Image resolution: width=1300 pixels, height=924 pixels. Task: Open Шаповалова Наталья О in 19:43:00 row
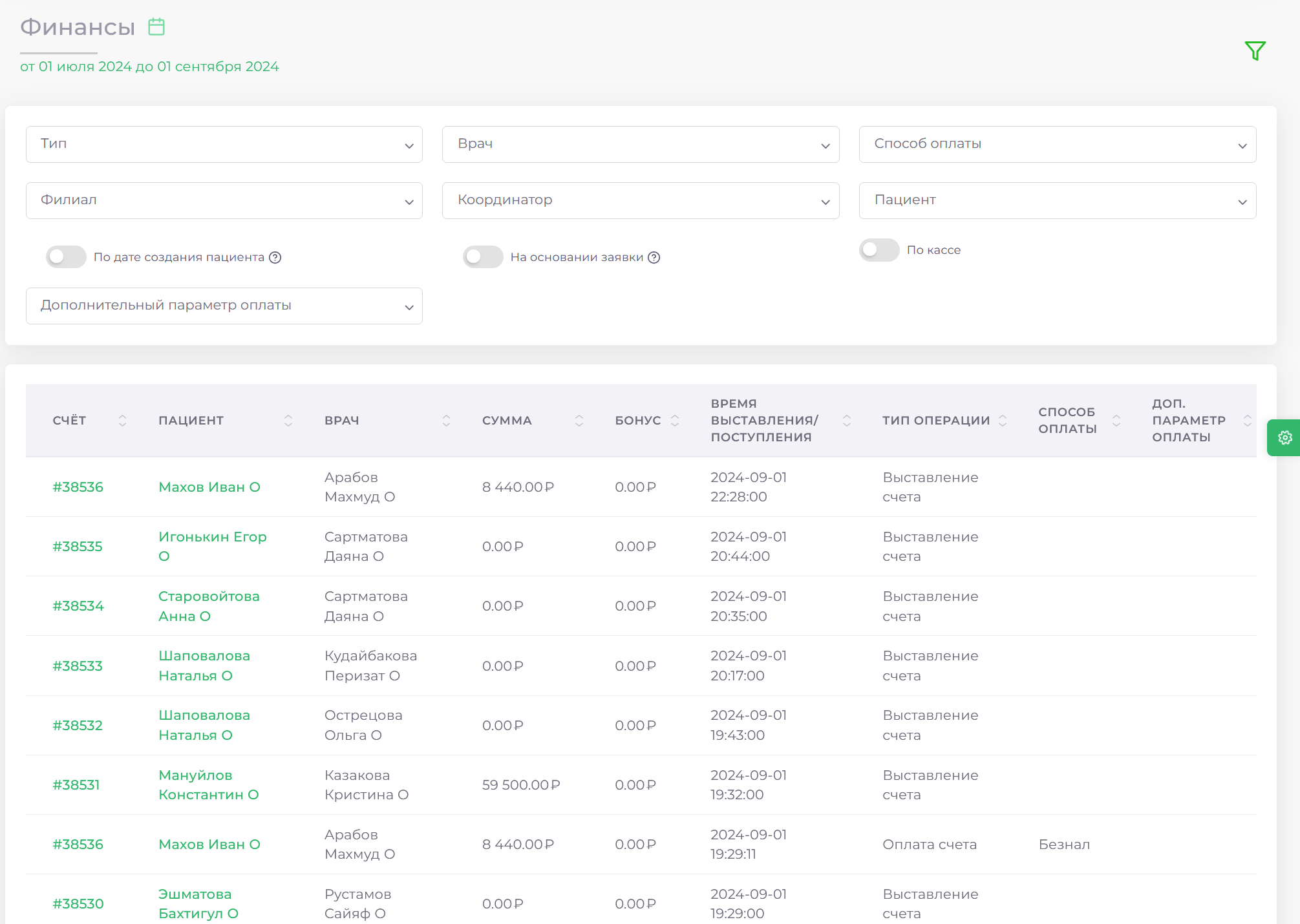coord(204,726)
